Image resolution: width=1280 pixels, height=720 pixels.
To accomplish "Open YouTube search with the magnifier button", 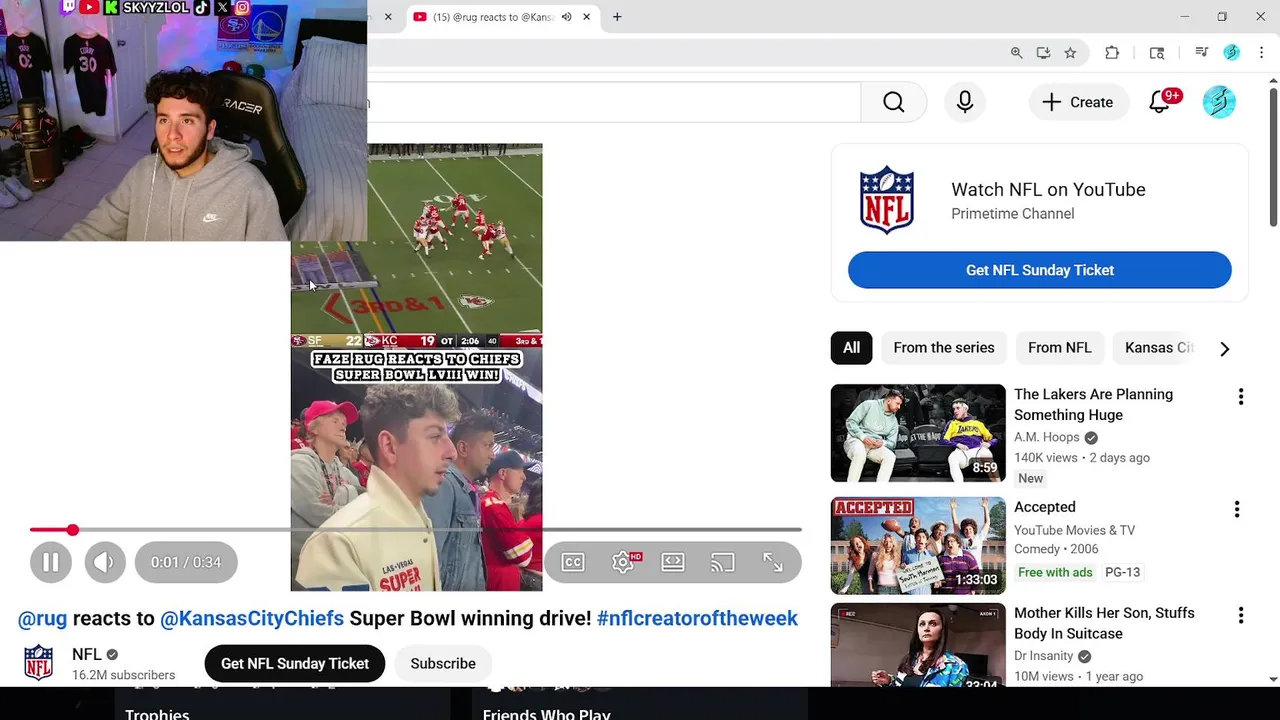I will 894,102.
